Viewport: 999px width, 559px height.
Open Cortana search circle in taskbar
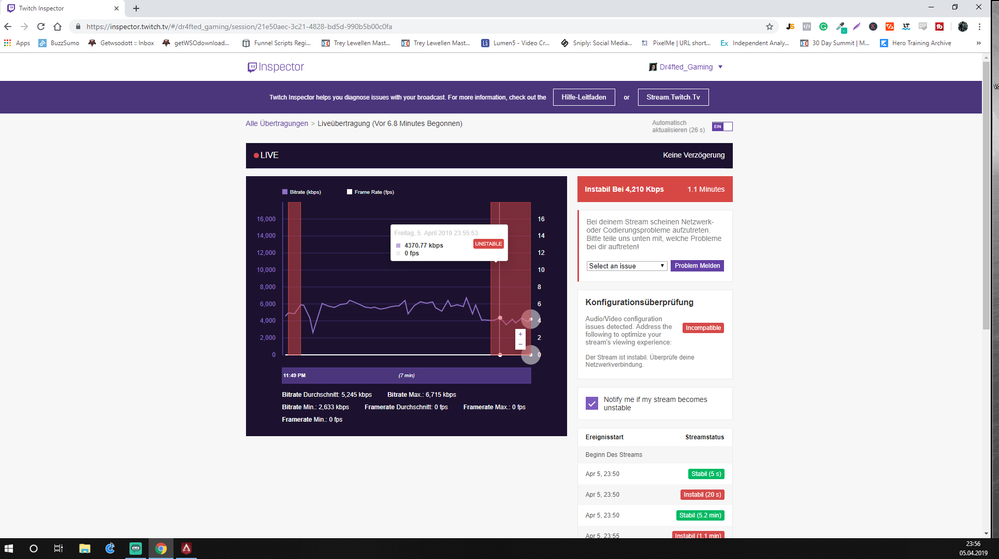pos(33,548)
